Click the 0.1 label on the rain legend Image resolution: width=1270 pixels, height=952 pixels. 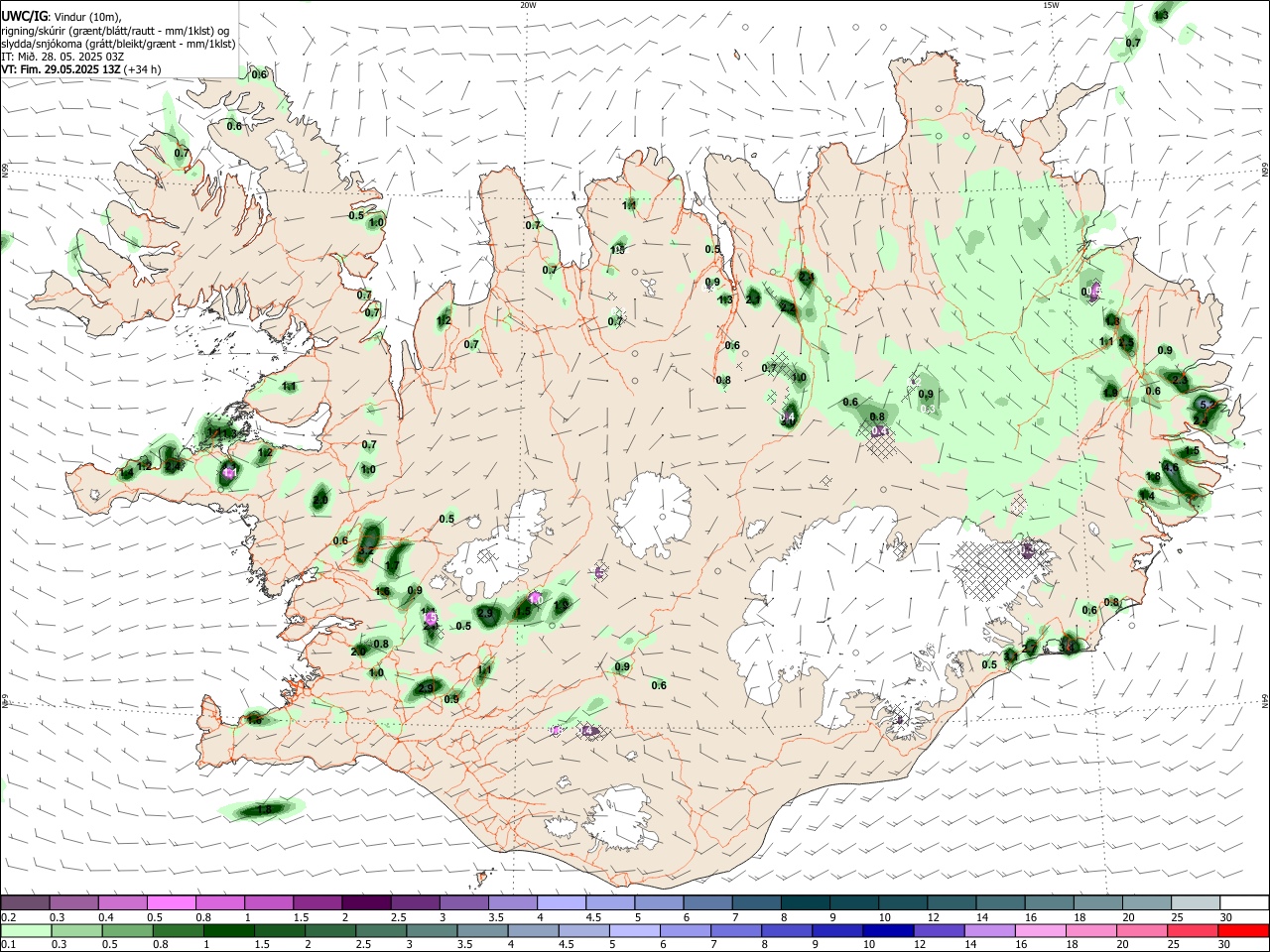coord(8,945)
